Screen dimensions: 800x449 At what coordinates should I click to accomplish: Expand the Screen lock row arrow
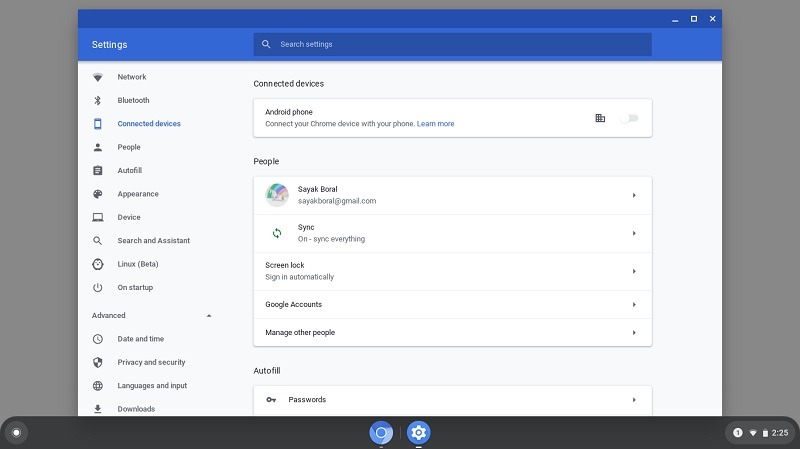[634, 271]
